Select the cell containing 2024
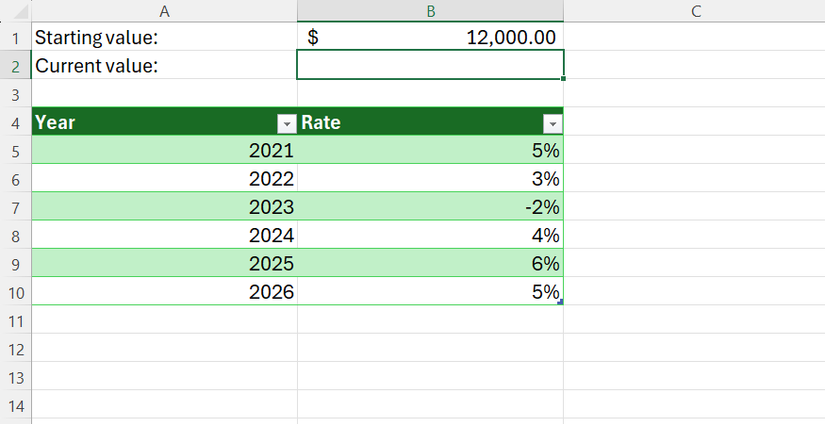825x424 pixels. [164, 235]
